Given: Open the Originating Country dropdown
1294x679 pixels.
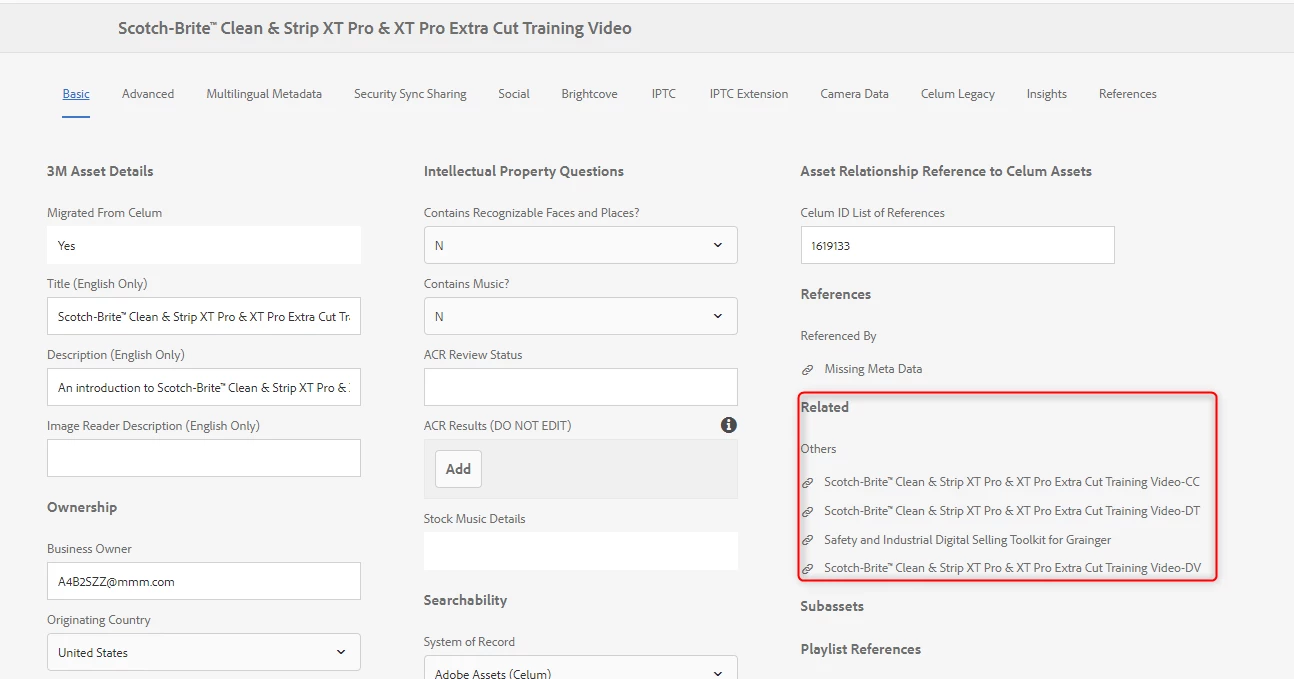Looking at the screenshot, I should coord(203,652).
